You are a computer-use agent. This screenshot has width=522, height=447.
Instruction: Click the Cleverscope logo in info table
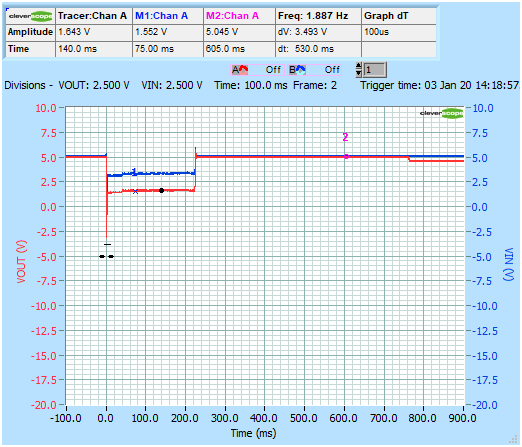click(x=31, y=16)
